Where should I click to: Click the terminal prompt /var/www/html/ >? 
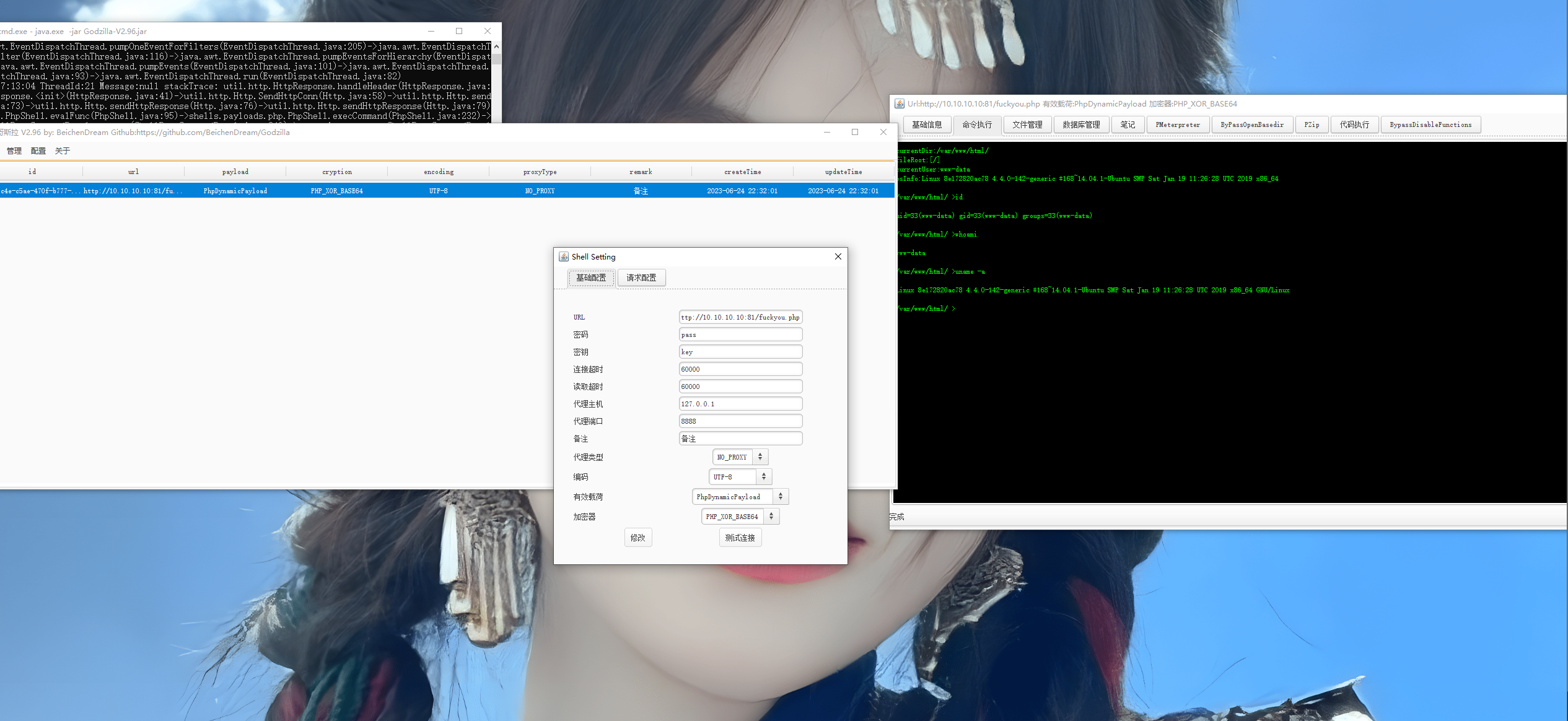pos(927,308)
